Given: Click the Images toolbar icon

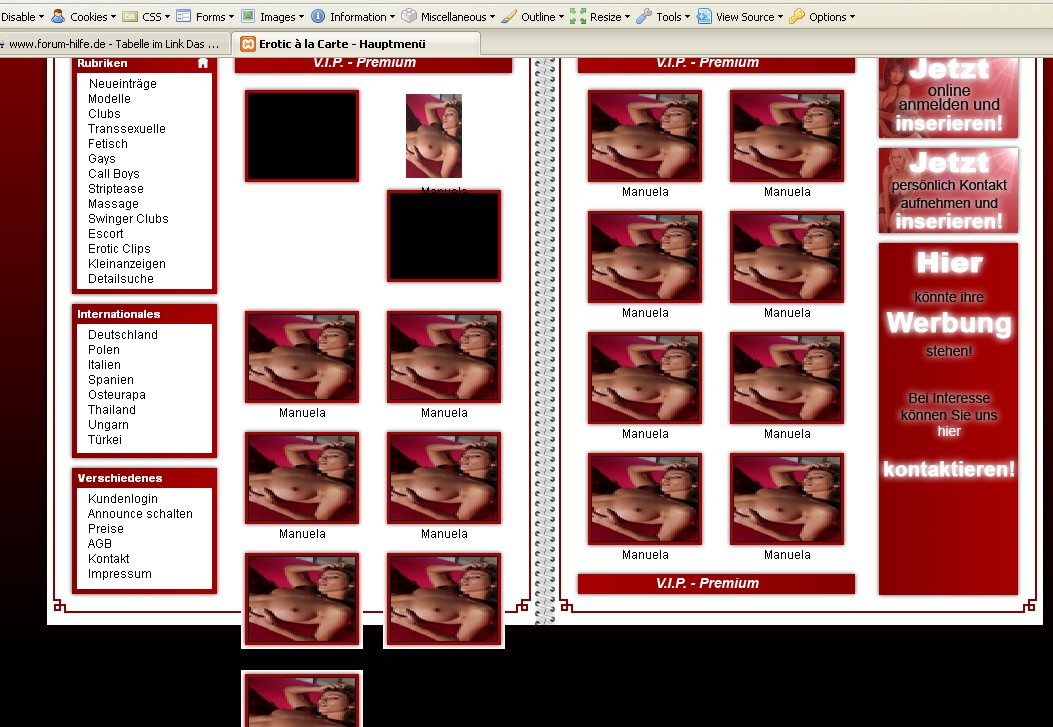Looking at the screenshot, I should pos(248,16).
